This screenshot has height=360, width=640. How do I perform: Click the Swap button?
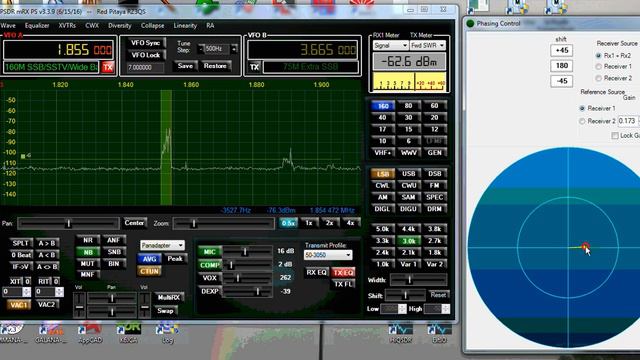(x=165, y=311)
